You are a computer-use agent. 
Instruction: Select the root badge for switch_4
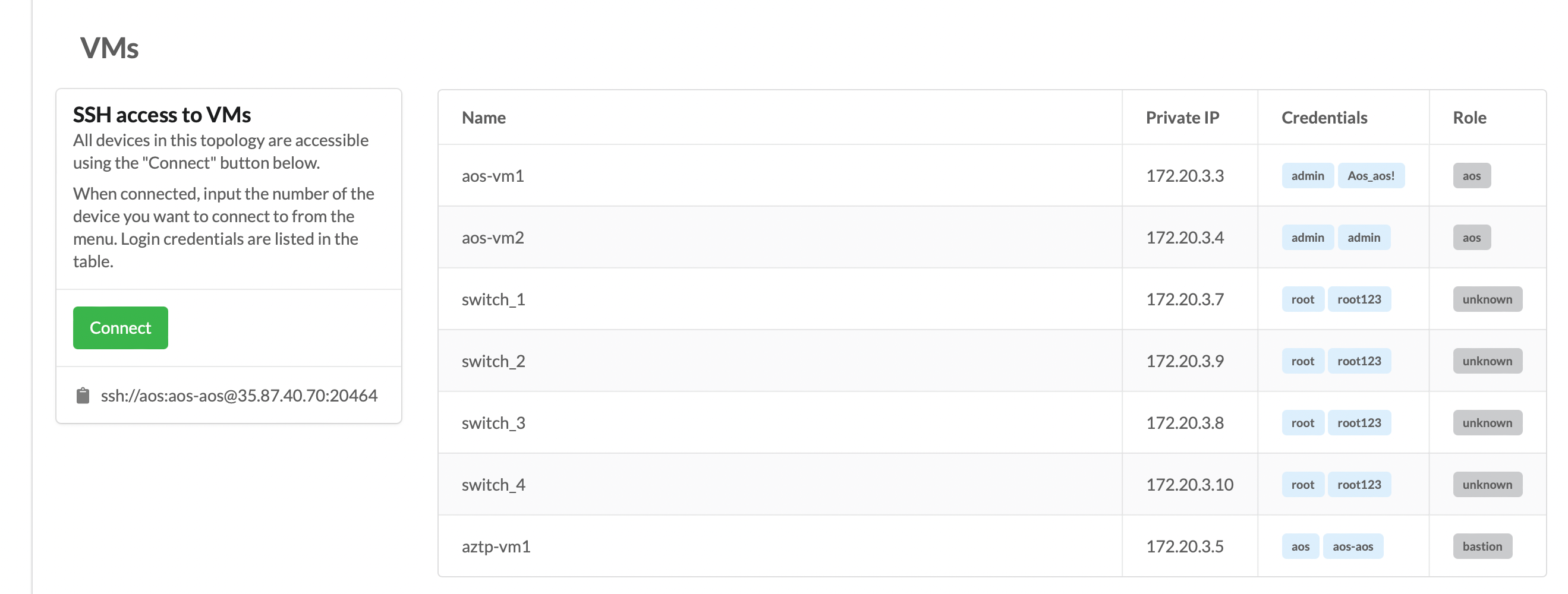(x=1303, y=484)
